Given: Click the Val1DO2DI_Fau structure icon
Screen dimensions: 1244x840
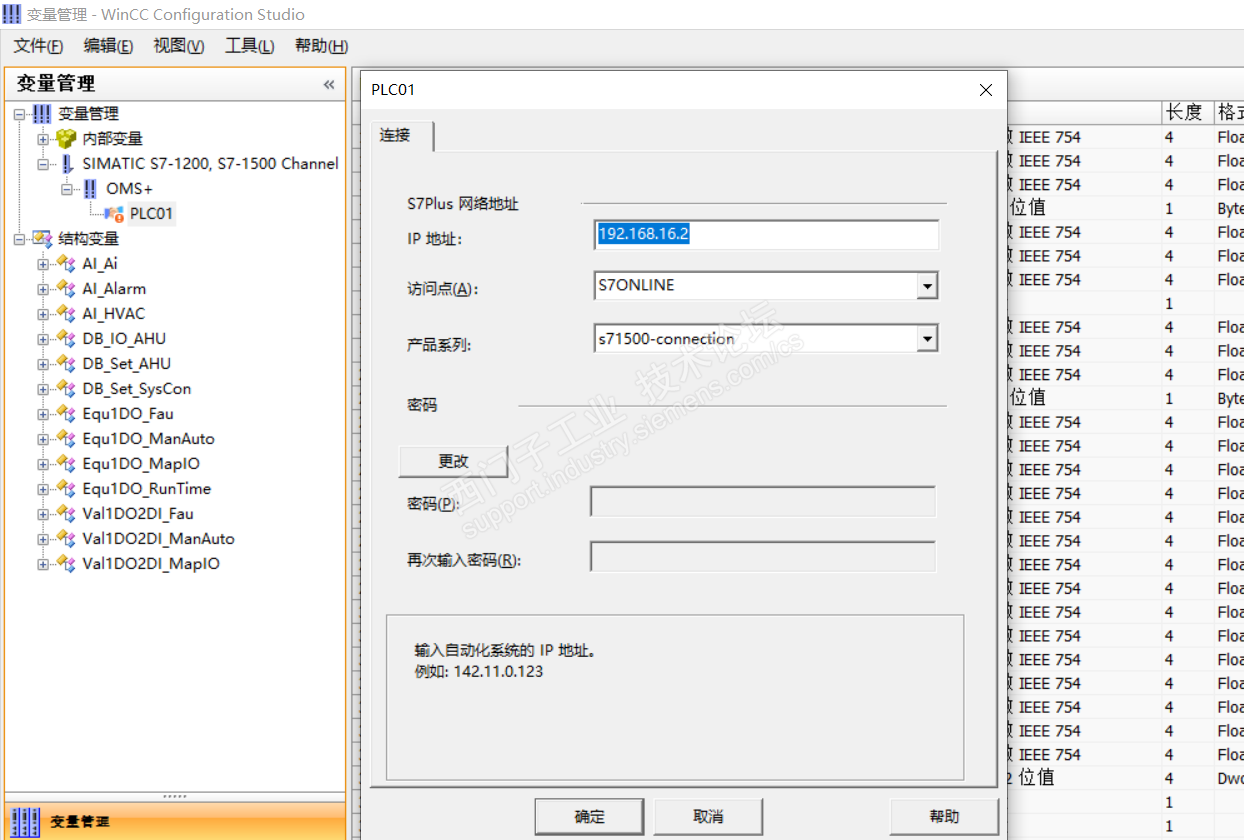Looking at the screenshot, I should click(x=67, y=514).
